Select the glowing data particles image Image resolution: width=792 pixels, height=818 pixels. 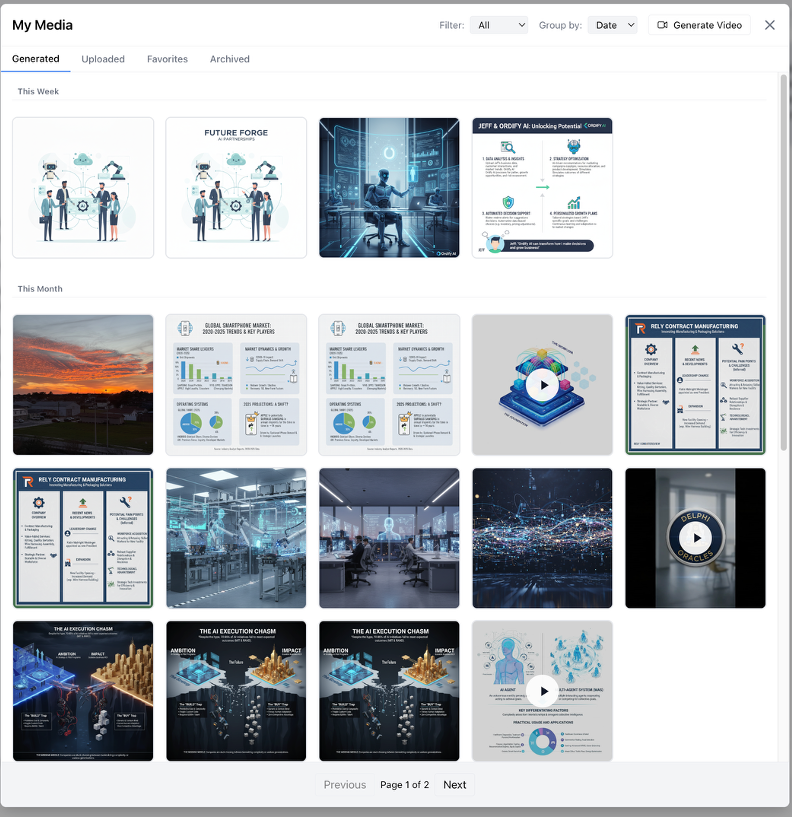tap(542, 538)
